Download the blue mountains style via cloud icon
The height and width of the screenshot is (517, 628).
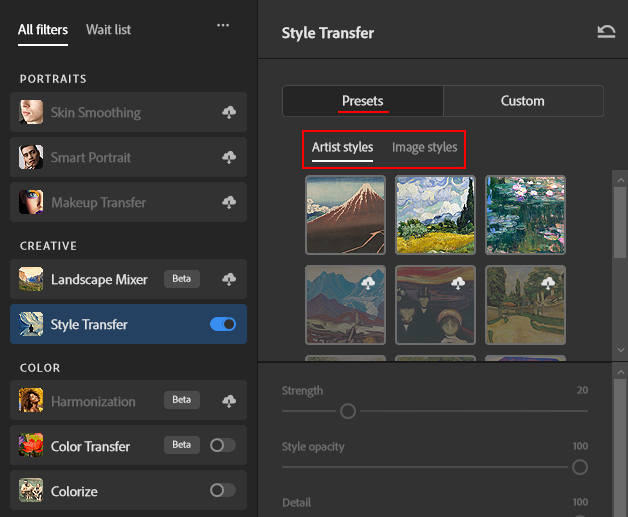click(x=368, y=283)
